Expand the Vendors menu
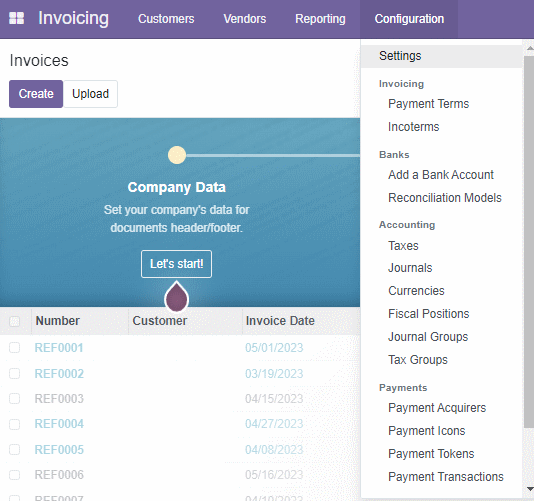Viewport: 534px width, 501px height. tap(245, 19)
